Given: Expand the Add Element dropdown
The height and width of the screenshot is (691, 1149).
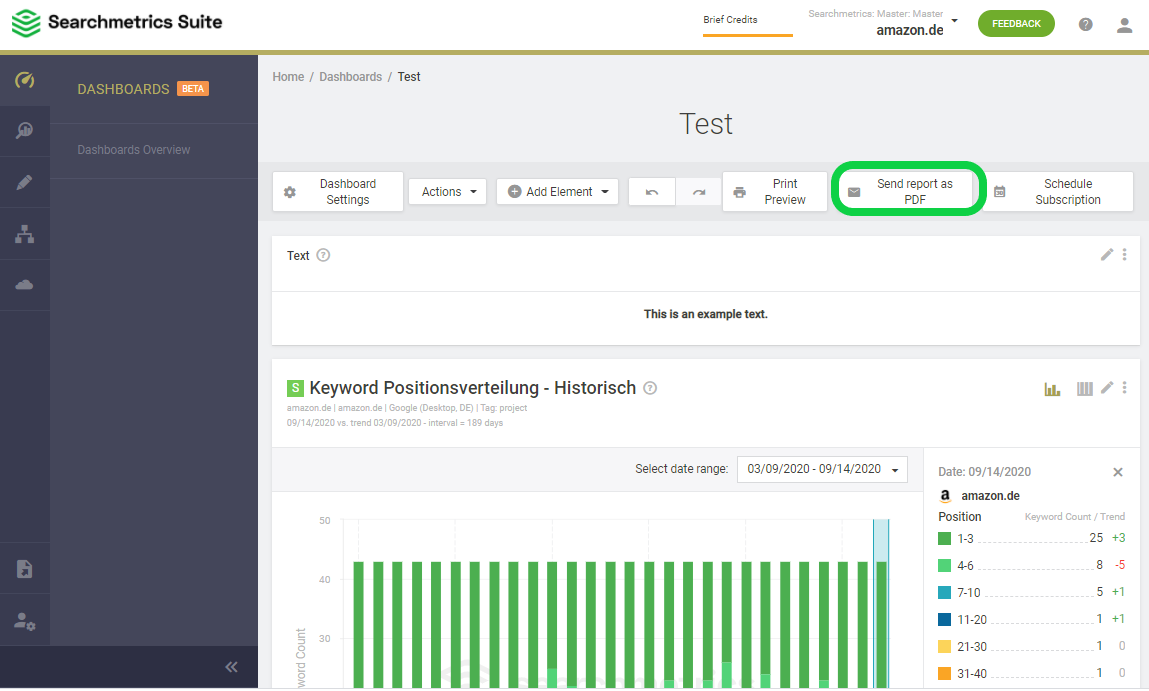Looking at the screenshot, I should (558, 192).
